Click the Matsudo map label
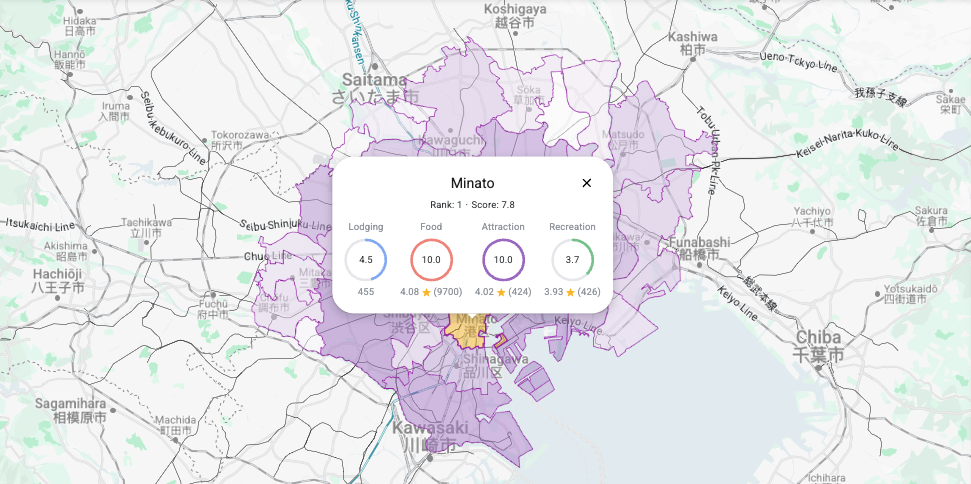Viewport: 971px width, 484px height. [623, 139]
